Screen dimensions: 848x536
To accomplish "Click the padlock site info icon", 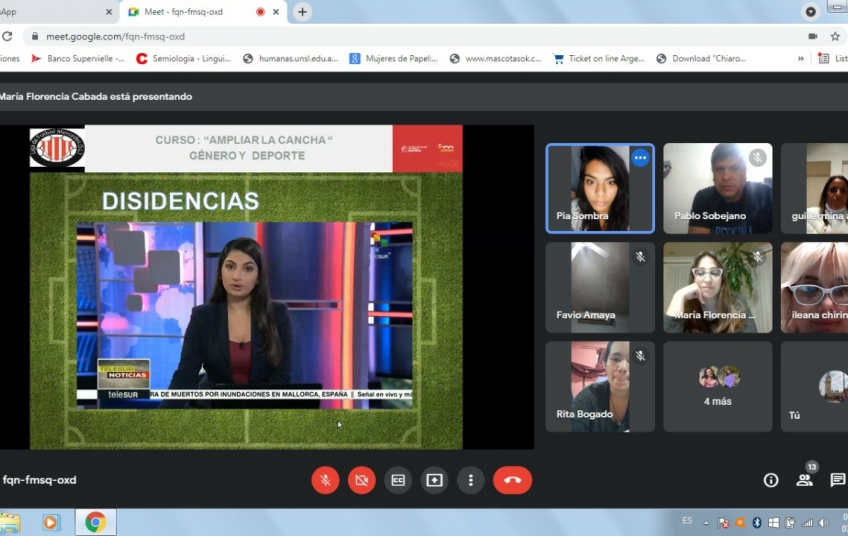I will 35,36.
